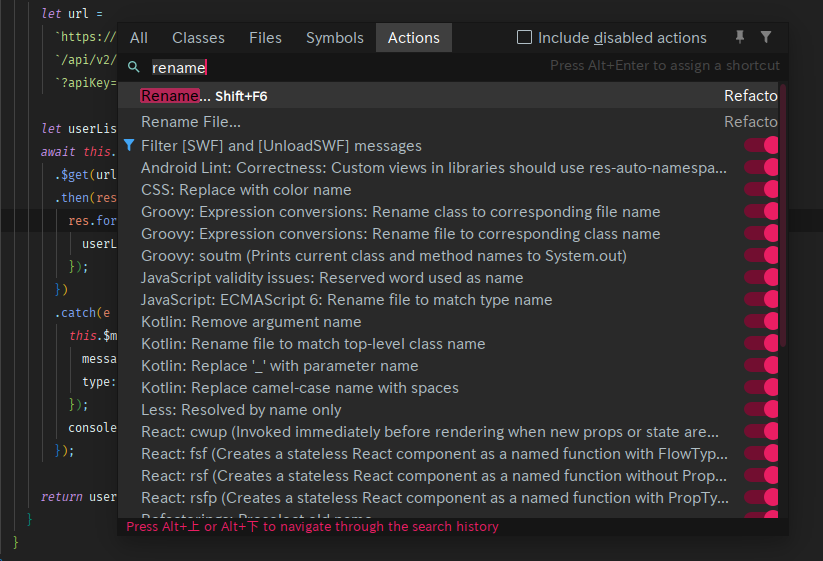Select Kotlin Replace camel-case name with spaces
This screenshot has height=561, width=823.
(x=300, y=388)
